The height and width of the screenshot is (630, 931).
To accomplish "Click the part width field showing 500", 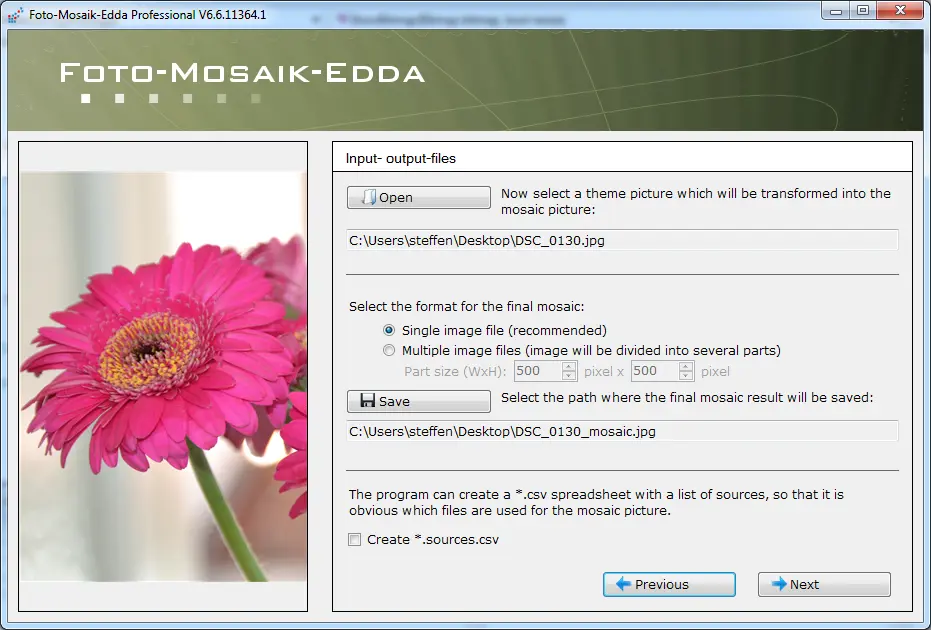I will point(538,371).
